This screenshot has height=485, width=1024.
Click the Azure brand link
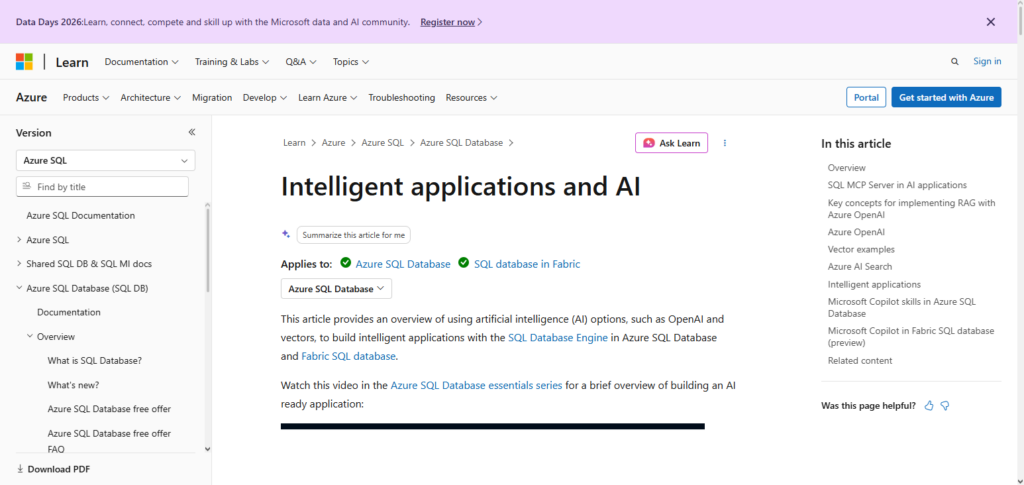(31, 97)
